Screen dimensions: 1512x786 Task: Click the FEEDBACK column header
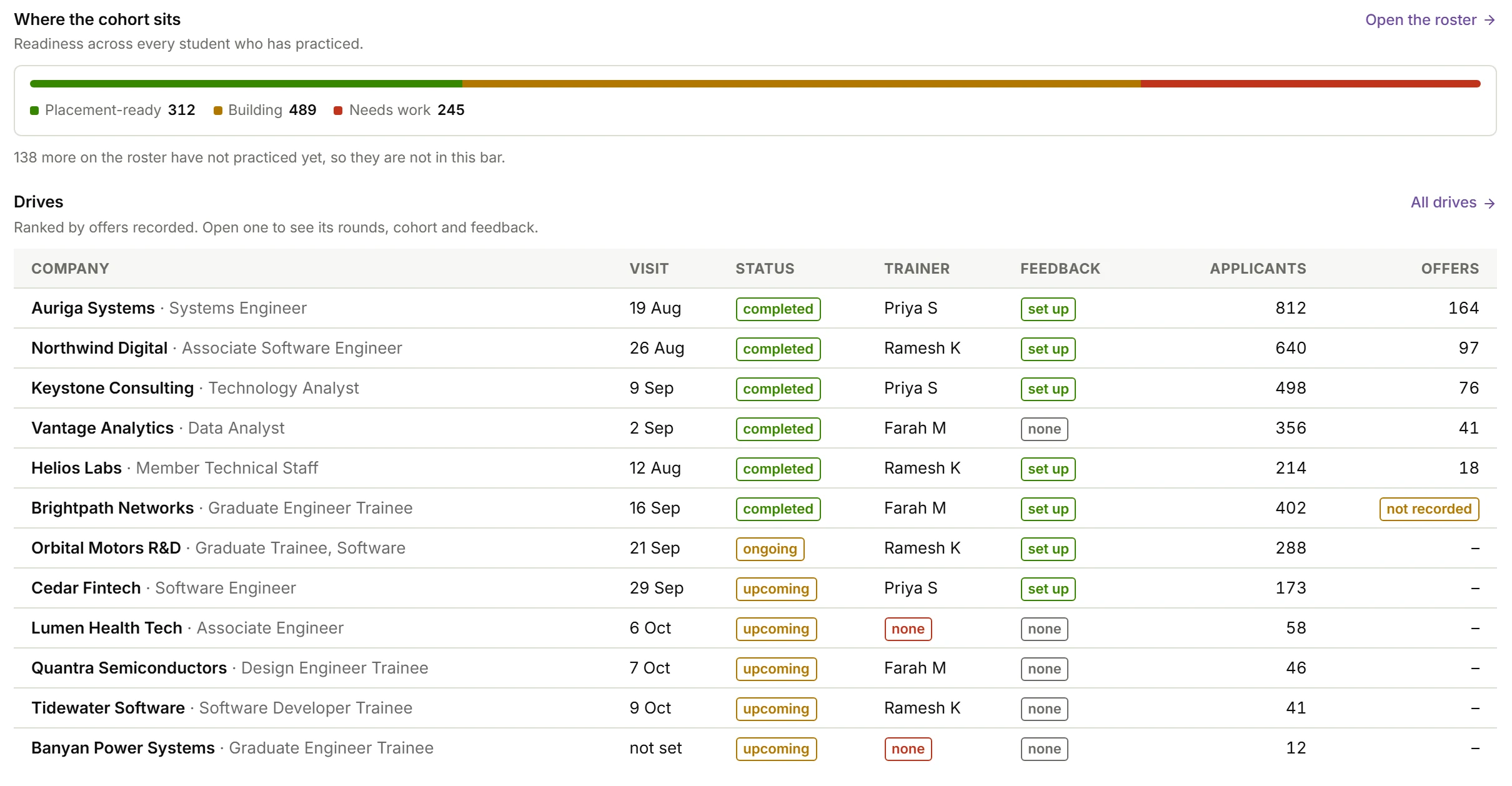[1060, 269]
